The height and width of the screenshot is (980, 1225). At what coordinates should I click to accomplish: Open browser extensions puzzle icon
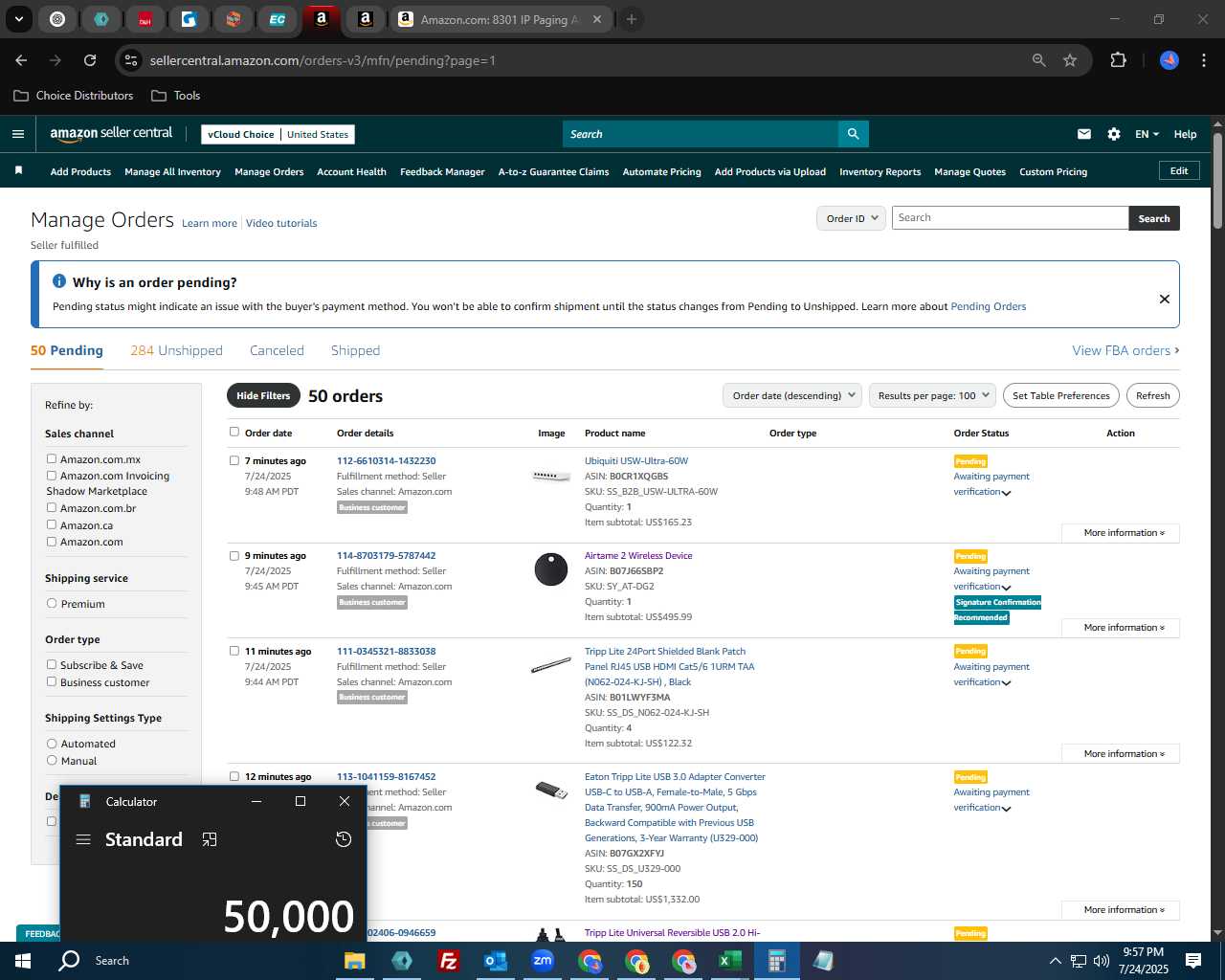1118,60
